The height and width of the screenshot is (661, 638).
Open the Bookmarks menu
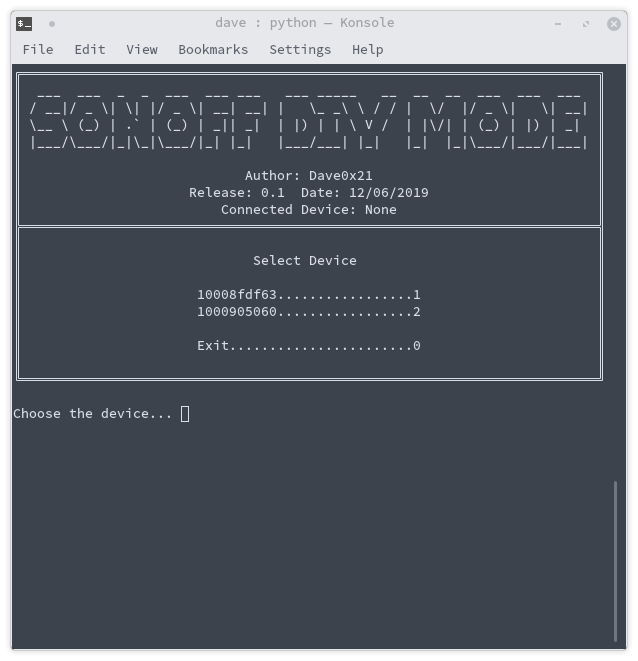(213, 50)
